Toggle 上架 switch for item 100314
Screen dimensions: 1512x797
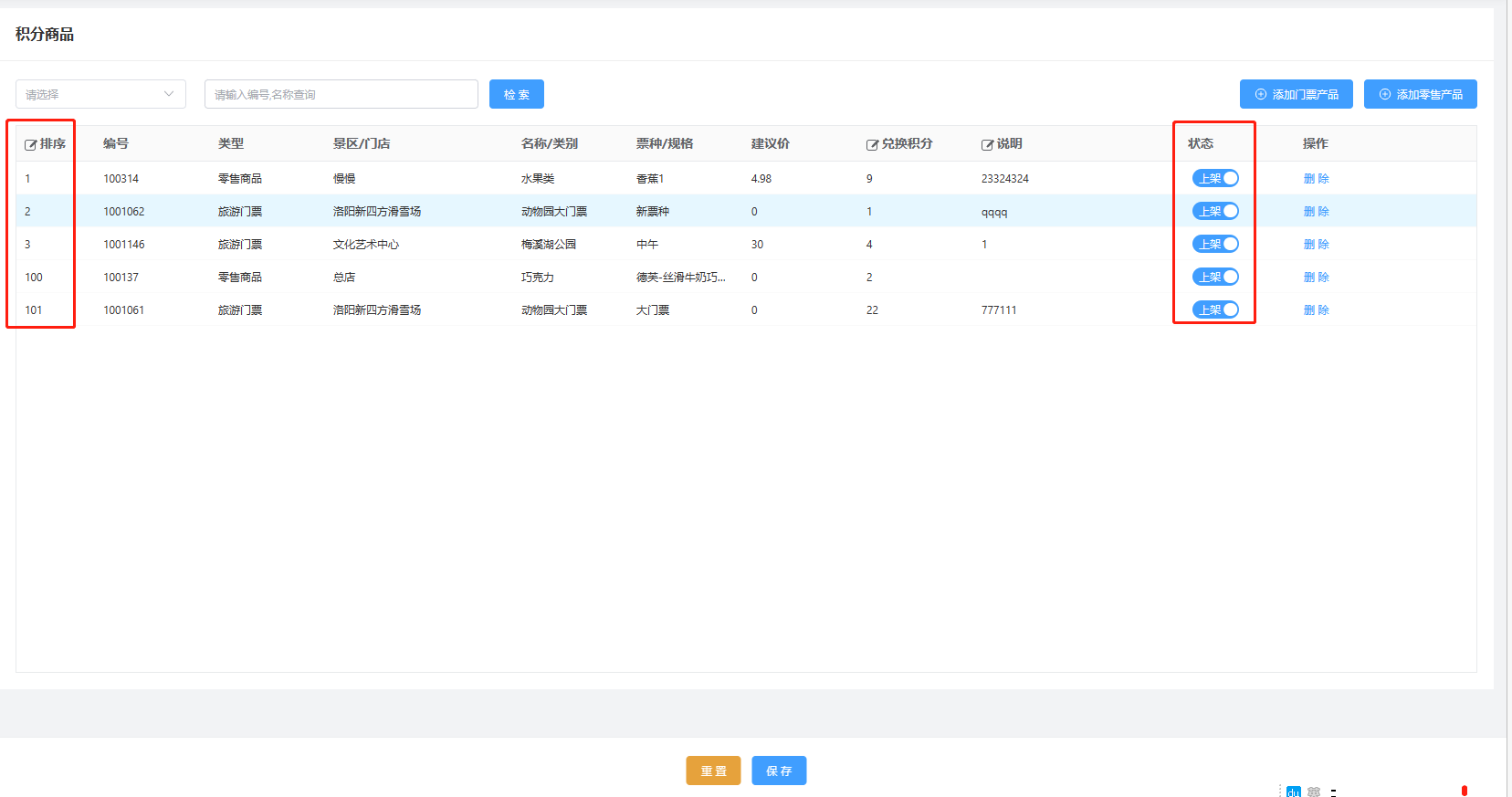pos(1215,179)
